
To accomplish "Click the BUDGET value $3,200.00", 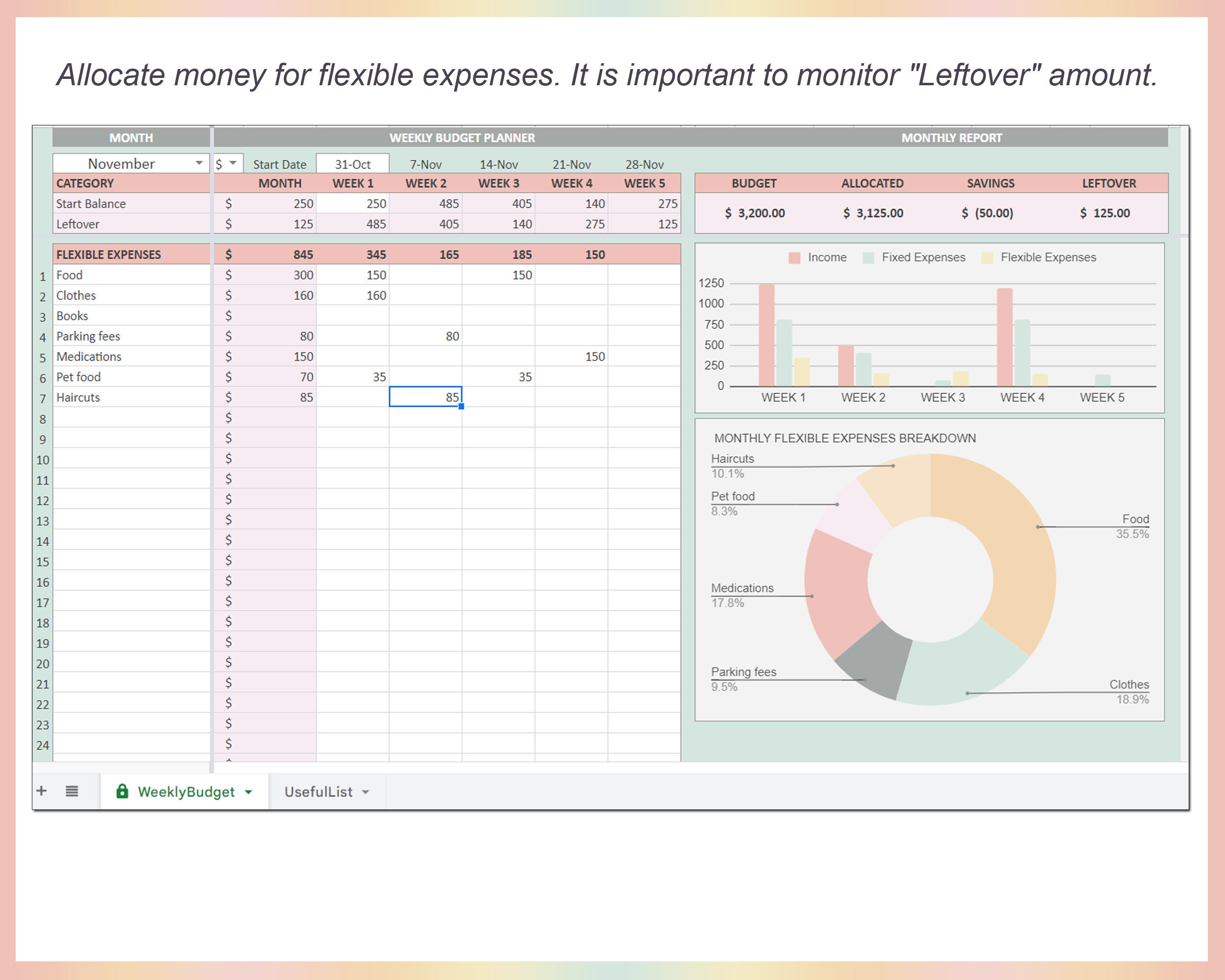I will [754, 213].
